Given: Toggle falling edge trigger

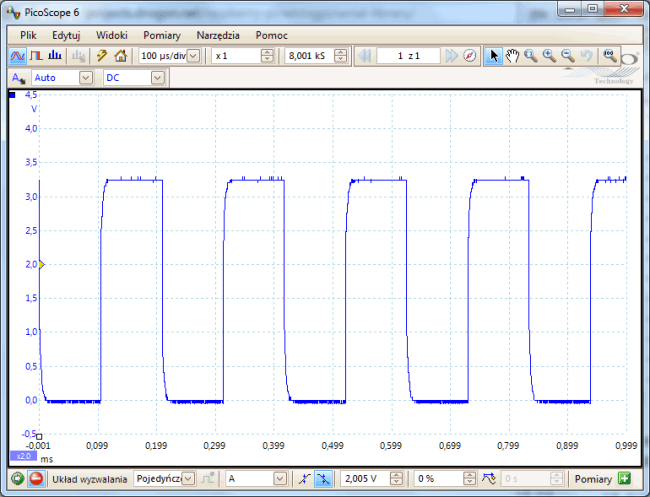Looking at the screenshot, I should pyautogui.click(x=323, y=479).
